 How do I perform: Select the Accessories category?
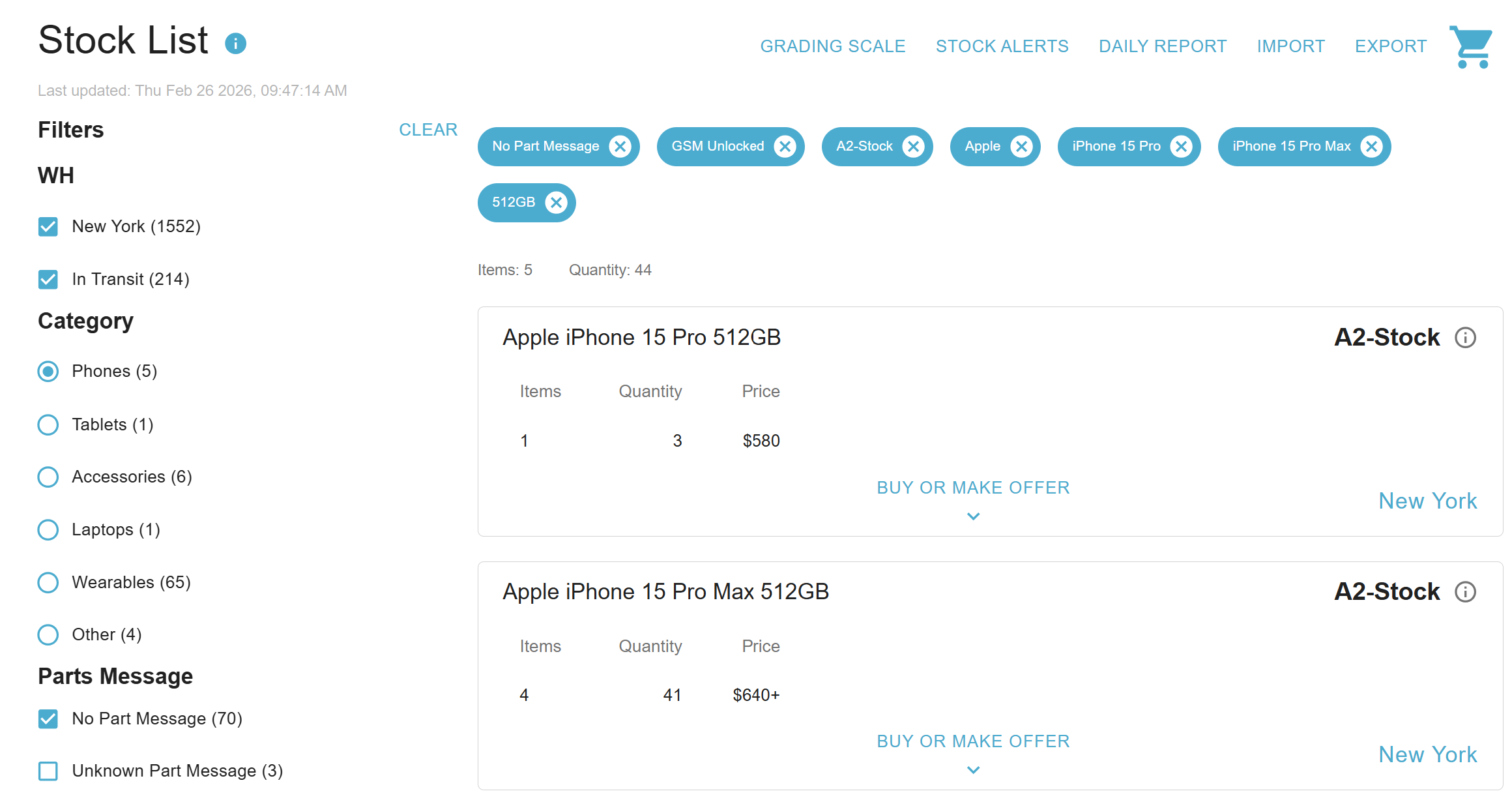tap(48, 477)
